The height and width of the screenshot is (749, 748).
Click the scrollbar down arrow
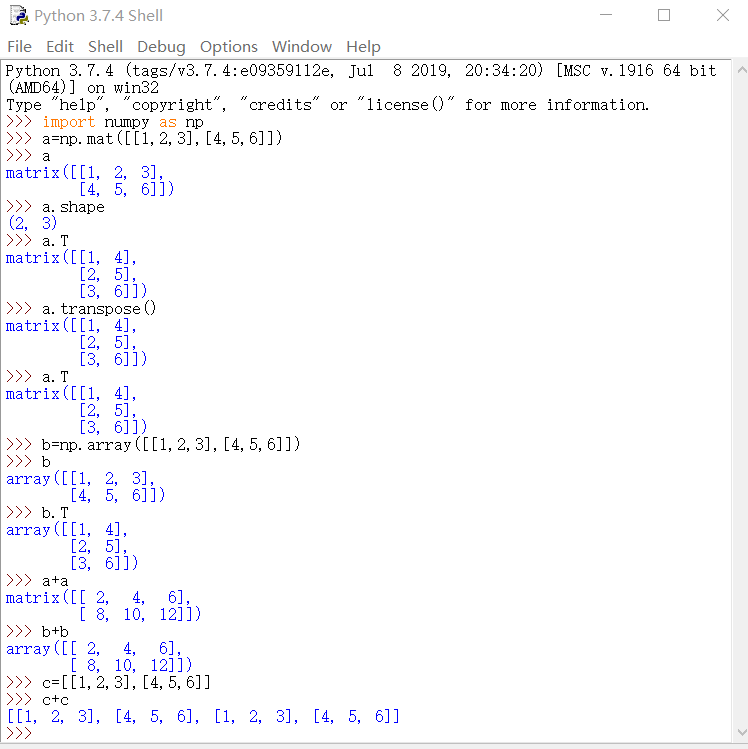[742, 733]
